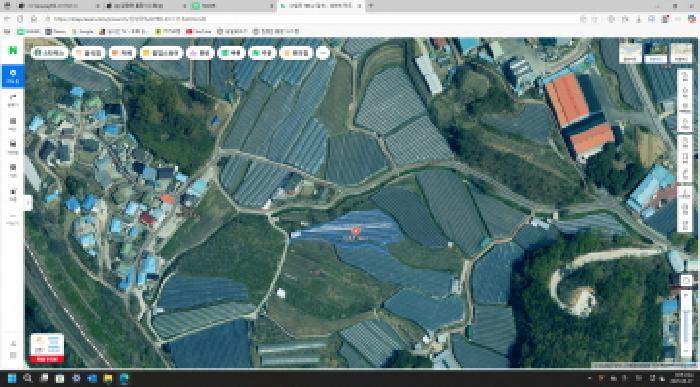This screenshot has width=700, height=387.
Task: Select the active Naver Map browser tab
Action: pyautogui.click(x=320, y=6)
